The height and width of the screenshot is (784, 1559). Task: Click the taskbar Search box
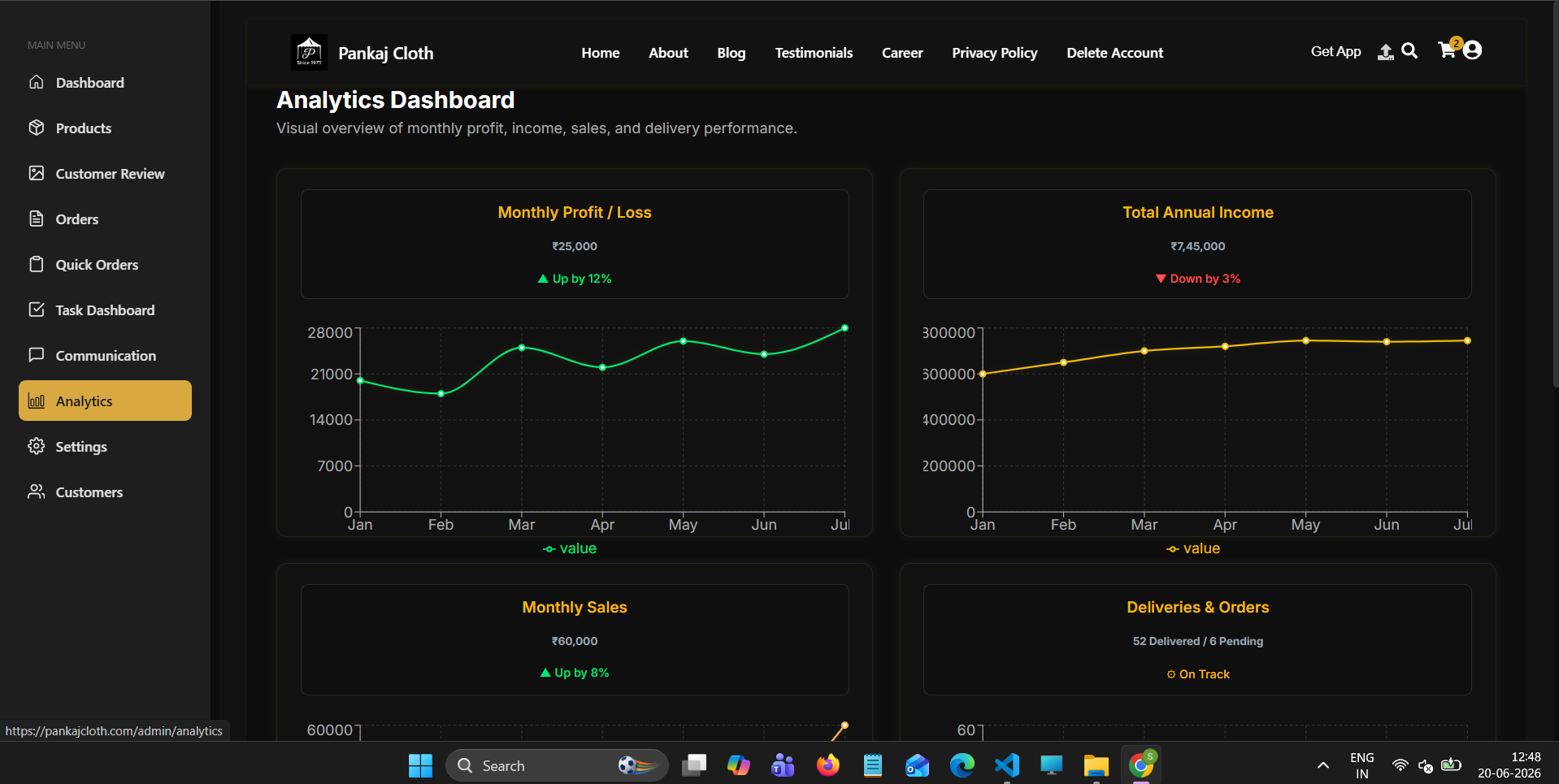[557, 765]
